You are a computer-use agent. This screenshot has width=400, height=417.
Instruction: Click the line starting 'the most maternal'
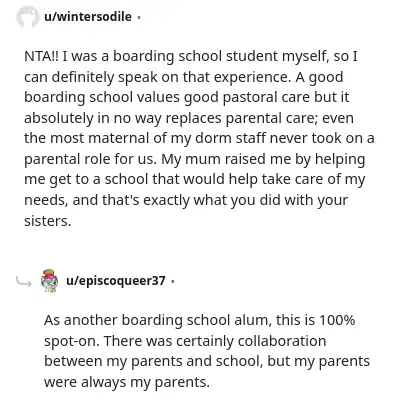point(199,138)
